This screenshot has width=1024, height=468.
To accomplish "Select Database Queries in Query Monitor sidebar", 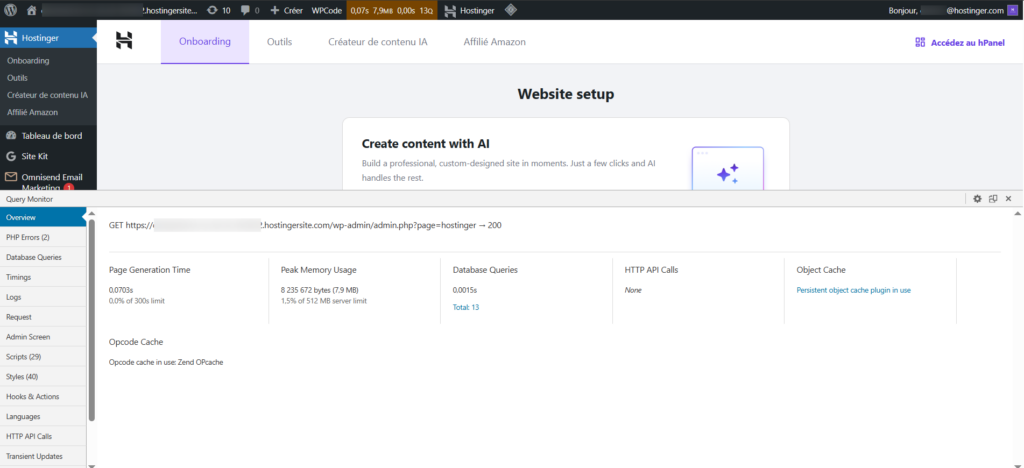I will pos(35,257).
